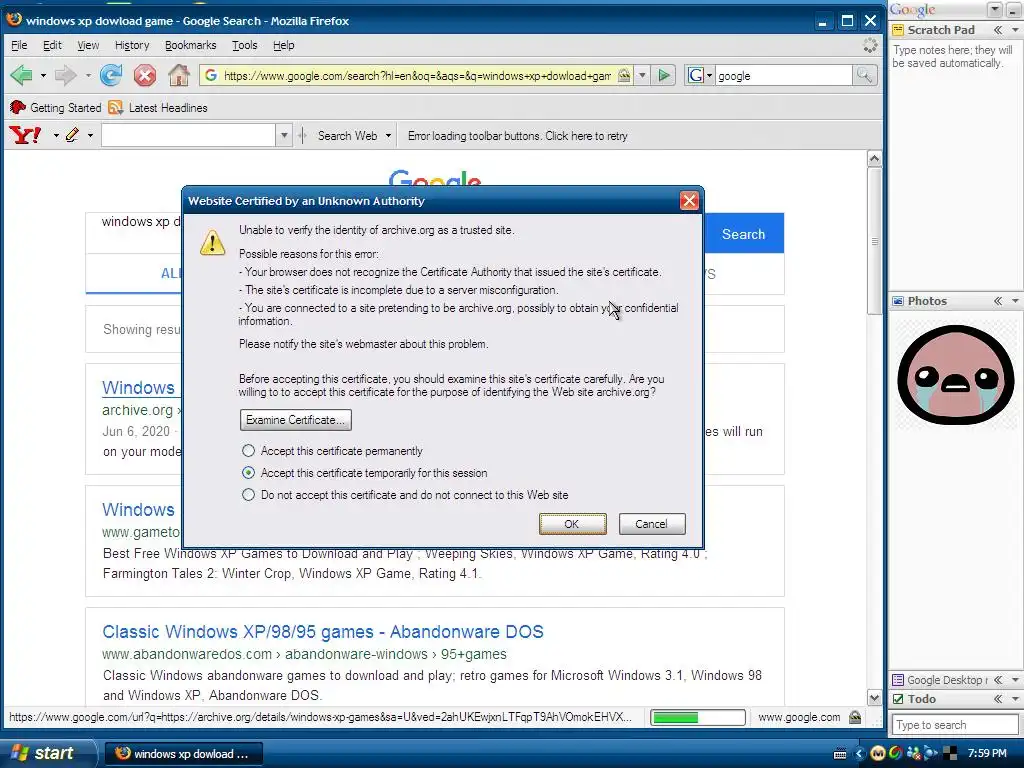Screen dimensions: 1024x768
Task: Click the Yahoo toolbar pencil icon
Action: pyautogui.click(x=72, y=135)
